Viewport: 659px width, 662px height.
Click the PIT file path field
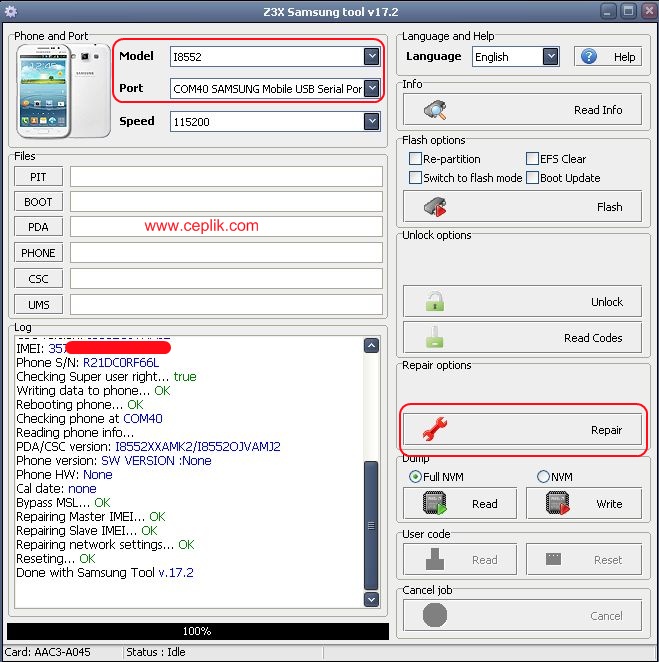click(226, 176)
